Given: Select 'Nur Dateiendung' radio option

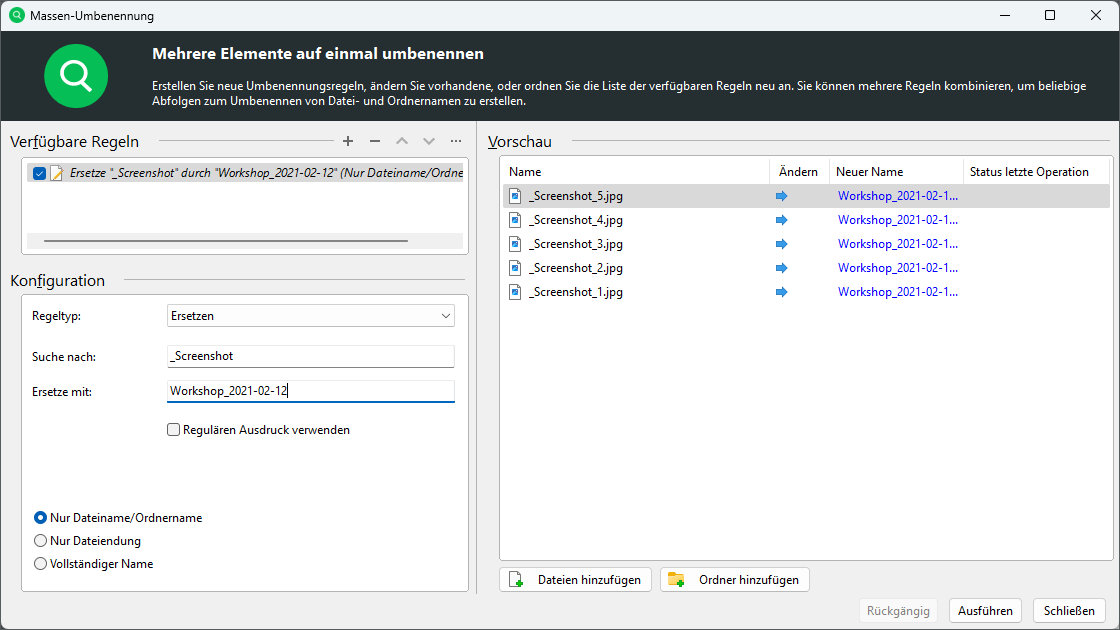Looking at the screenshot, I should 41,541.
